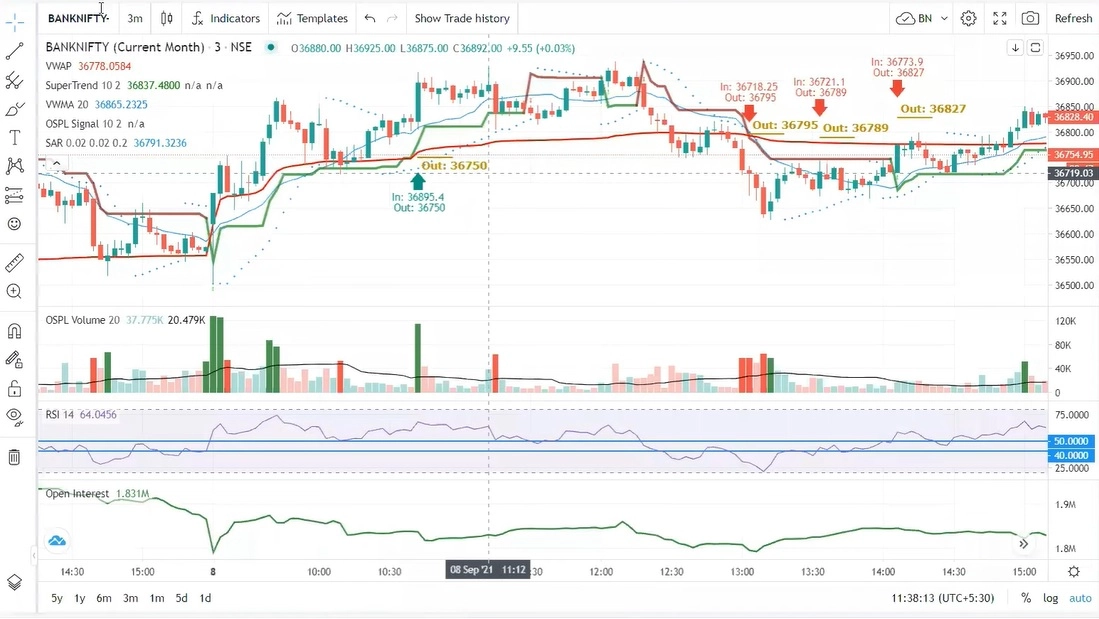Image resolution: width=1099 pixels, height=619 pixels.
Task: Toggle lock all drawing tools
Action: pyautogui.click(x=15, y=388)
